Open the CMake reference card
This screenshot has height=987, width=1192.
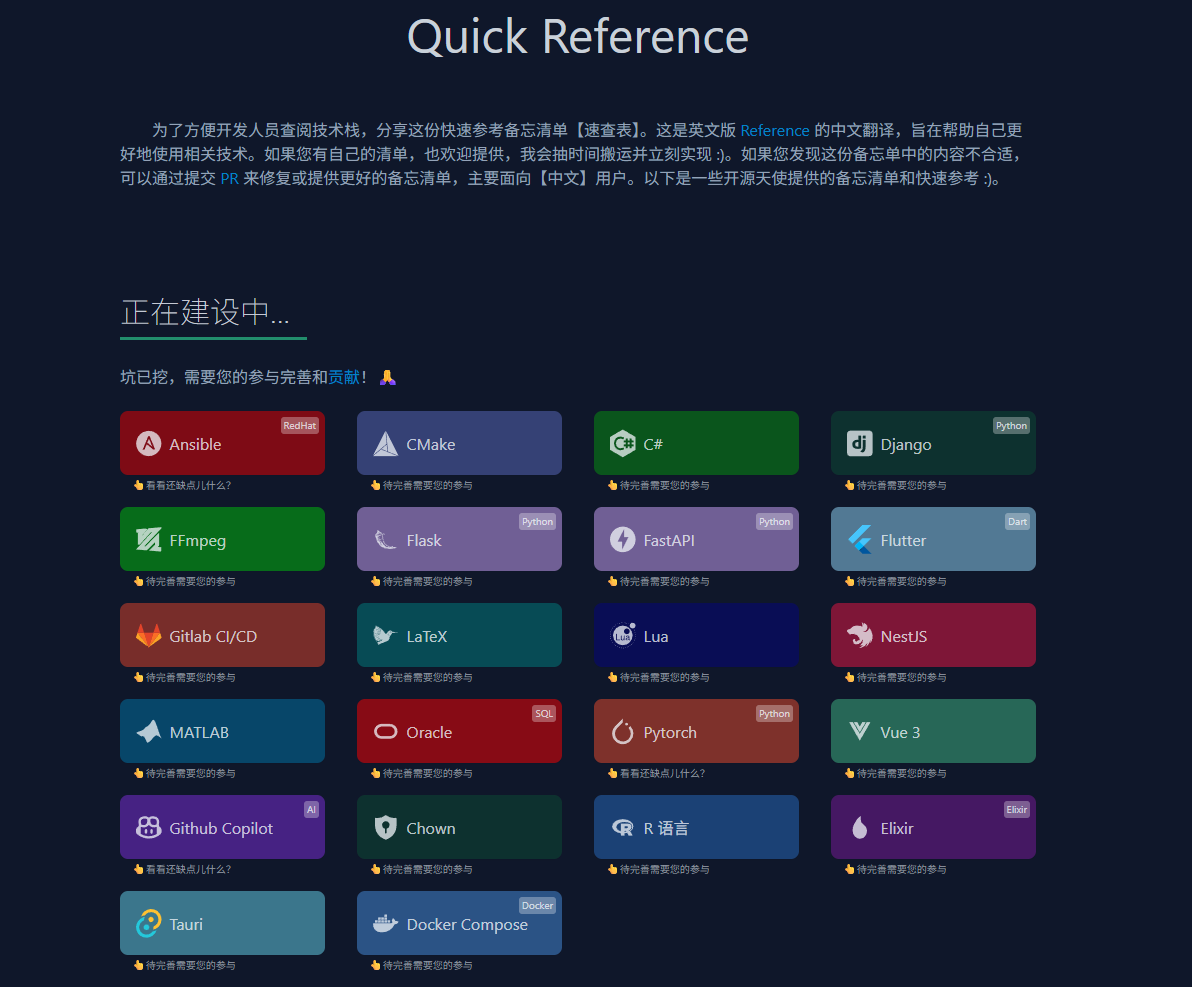(x=459, y=443)
